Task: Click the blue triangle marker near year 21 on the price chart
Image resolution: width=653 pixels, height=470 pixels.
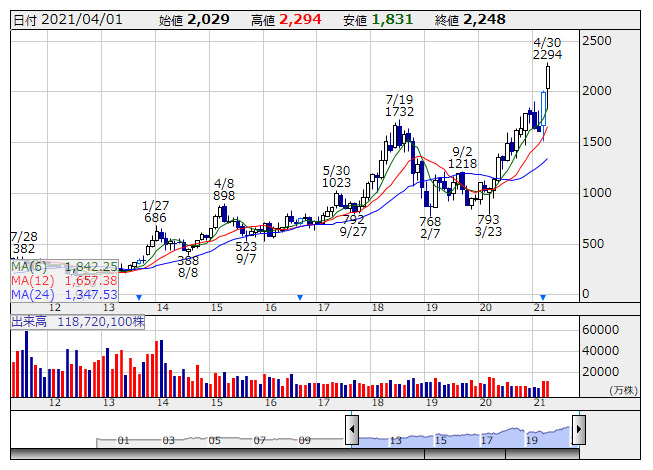Action: point(542,297)
